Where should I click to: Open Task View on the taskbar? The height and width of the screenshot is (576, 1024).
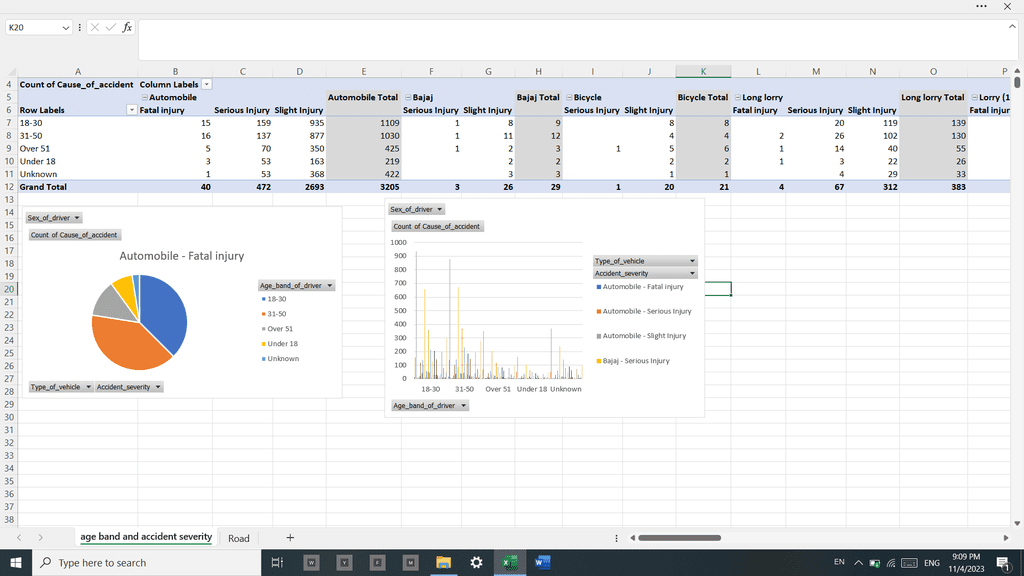(x=277, y=562)
